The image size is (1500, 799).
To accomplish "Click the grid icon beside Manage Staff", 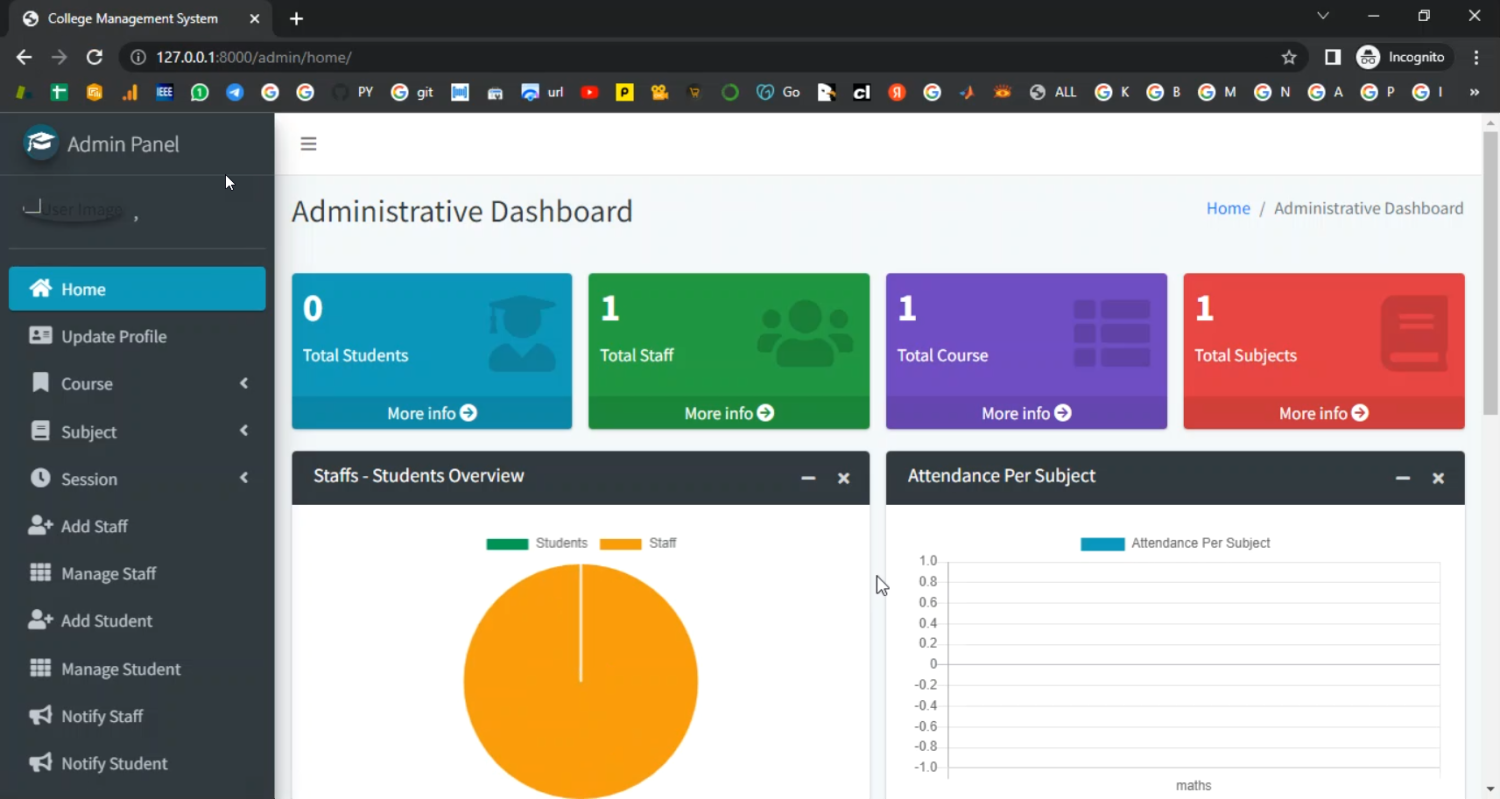I will 40,573.
